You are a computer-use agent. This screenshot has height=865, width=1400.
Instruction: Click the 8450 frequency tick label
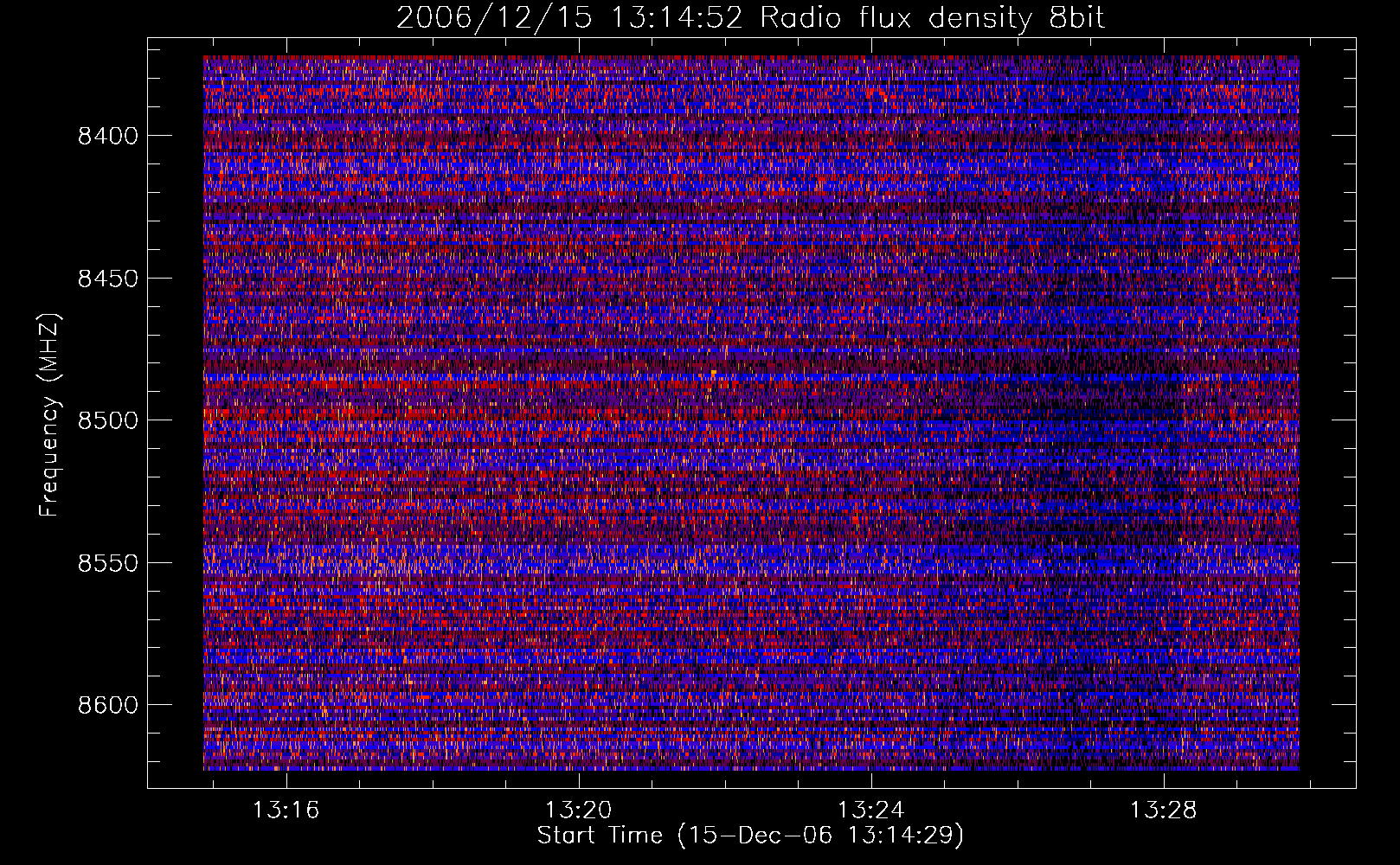108,279
